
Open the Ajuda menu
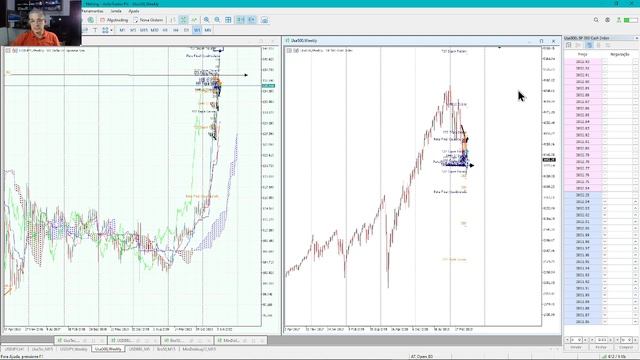pyautogui.click(x=134, y=11)
